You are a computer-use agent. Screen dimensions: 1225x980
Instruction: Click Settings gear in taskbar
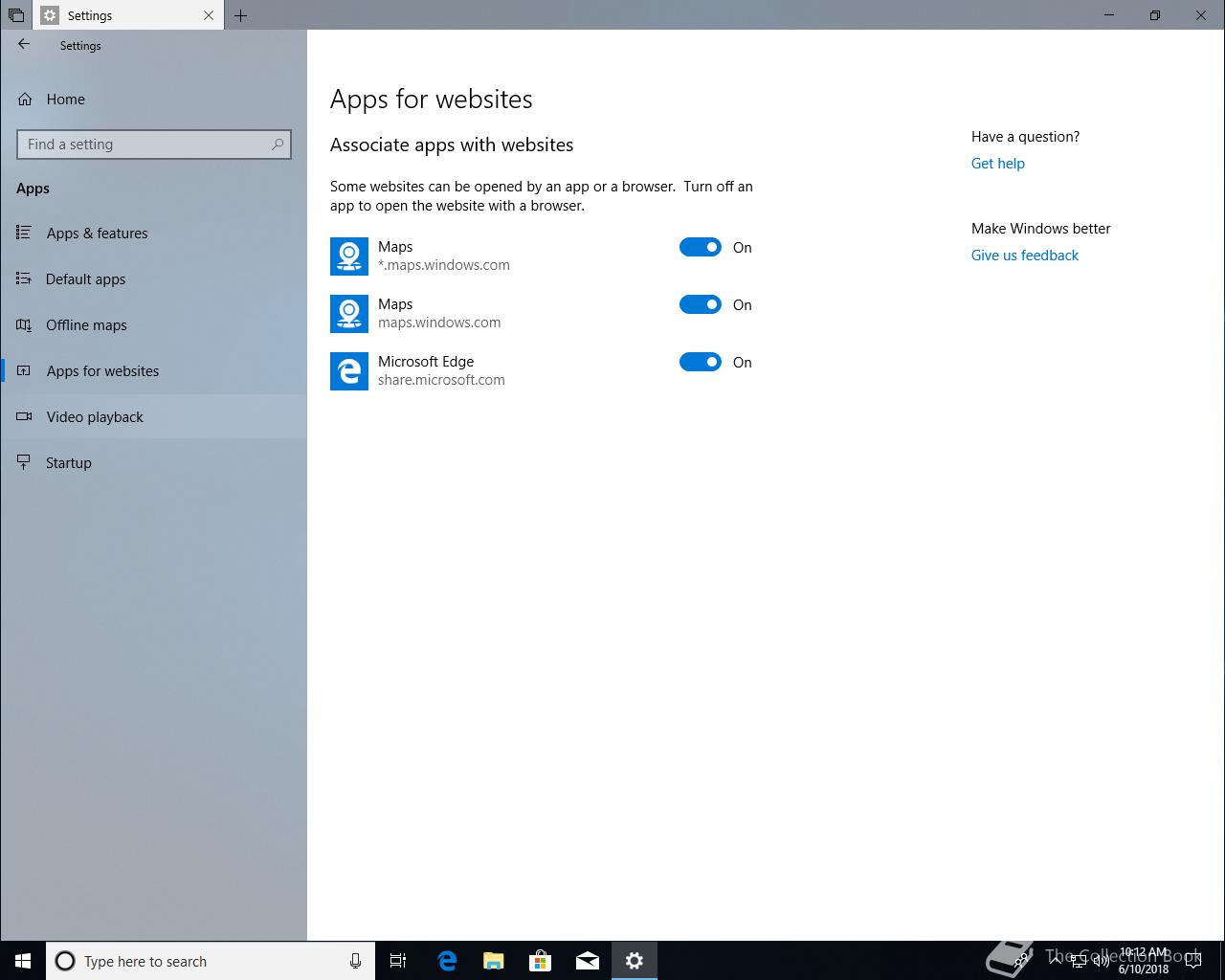click(634, 961)
